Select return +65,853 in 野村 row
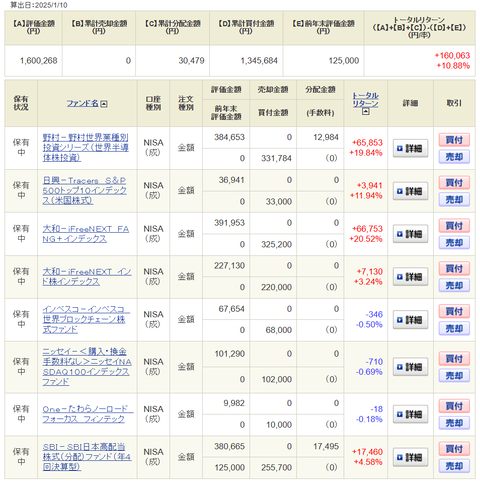Image resolution: width=480 pixels, height=483 pixels. click(367, 143)
